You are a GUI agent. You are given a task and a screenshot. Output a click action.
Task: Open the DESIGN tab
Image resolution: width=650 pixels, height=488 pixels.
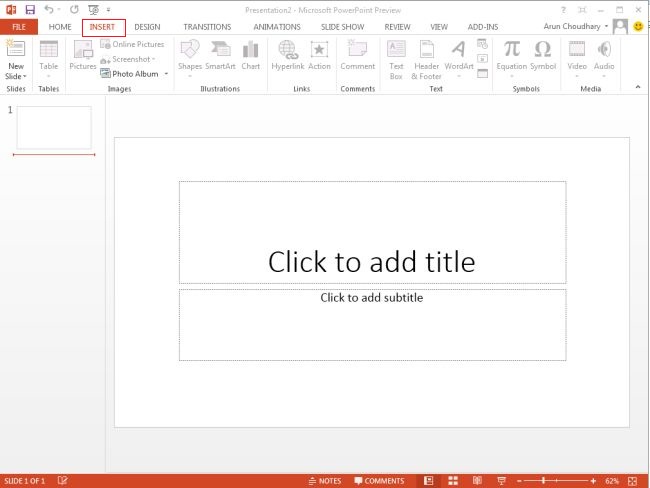[147, 27]
